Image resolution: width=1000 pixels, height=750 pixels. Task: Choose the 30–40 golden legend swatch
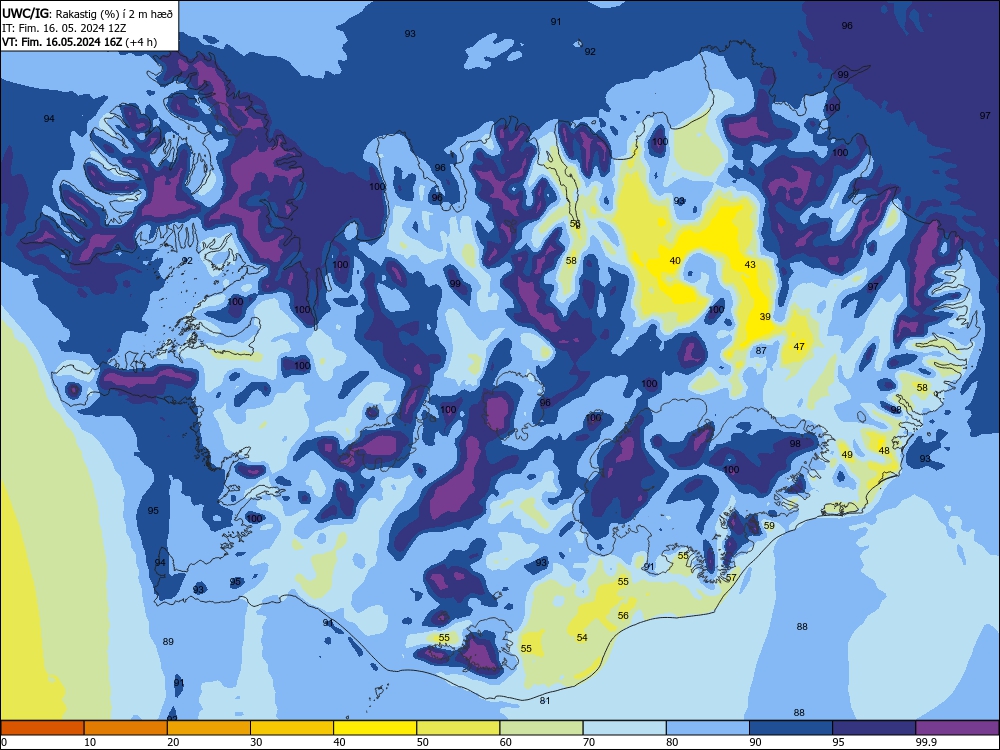click(292, 728)
